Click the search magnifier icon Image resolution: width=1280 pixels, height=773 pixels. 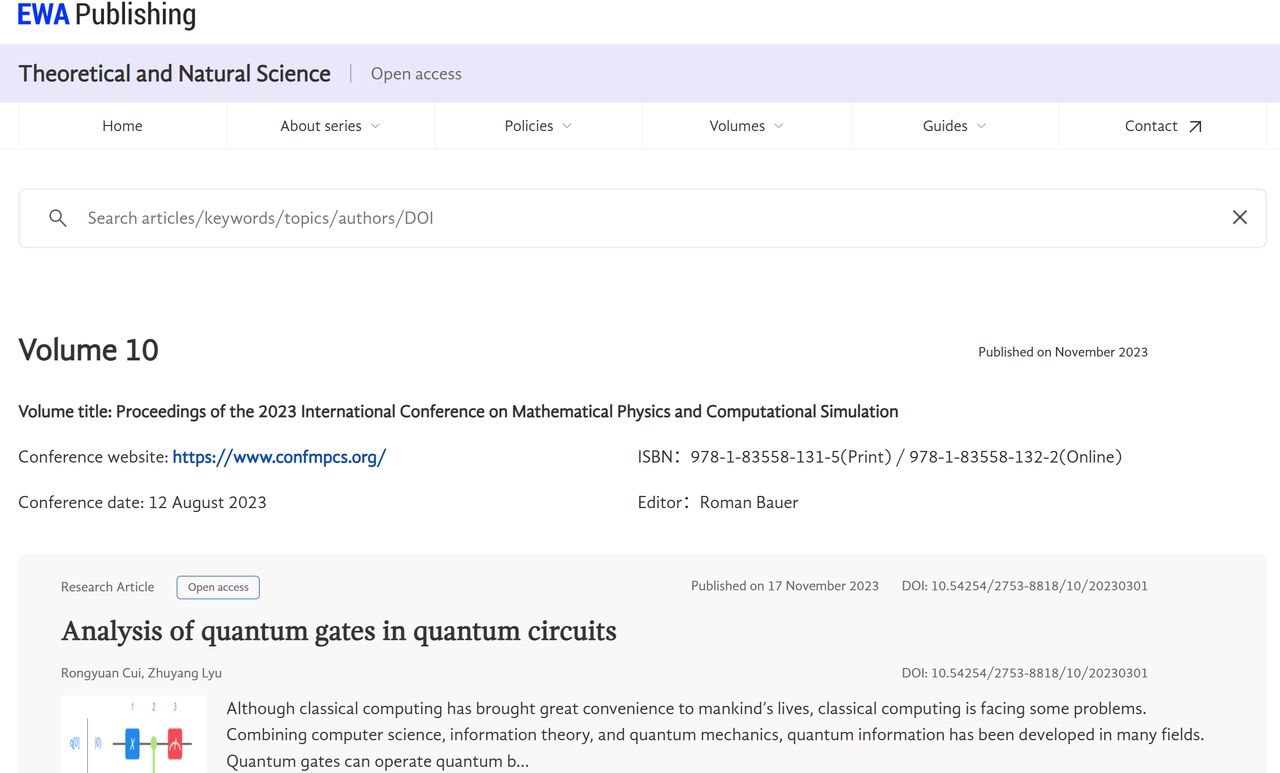coord(58,218)
